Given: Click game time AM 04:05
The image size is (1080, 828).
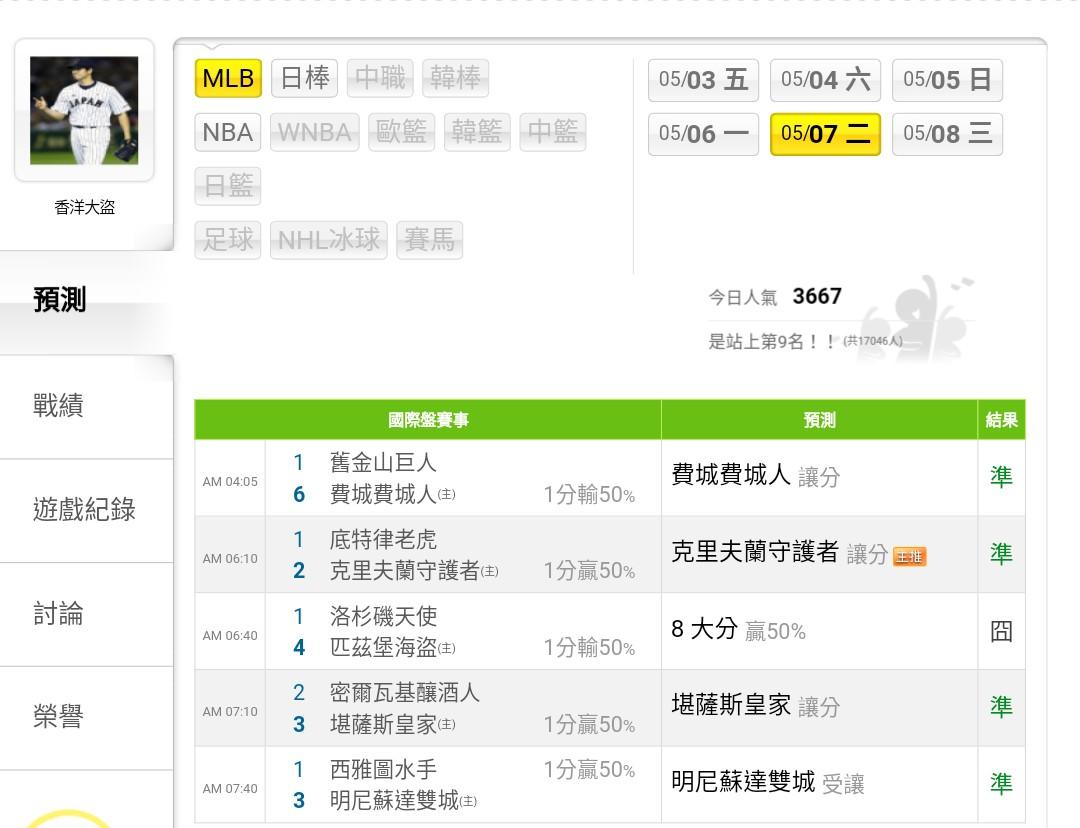Looking at the screenshot, I should click(x=230, y=482).
